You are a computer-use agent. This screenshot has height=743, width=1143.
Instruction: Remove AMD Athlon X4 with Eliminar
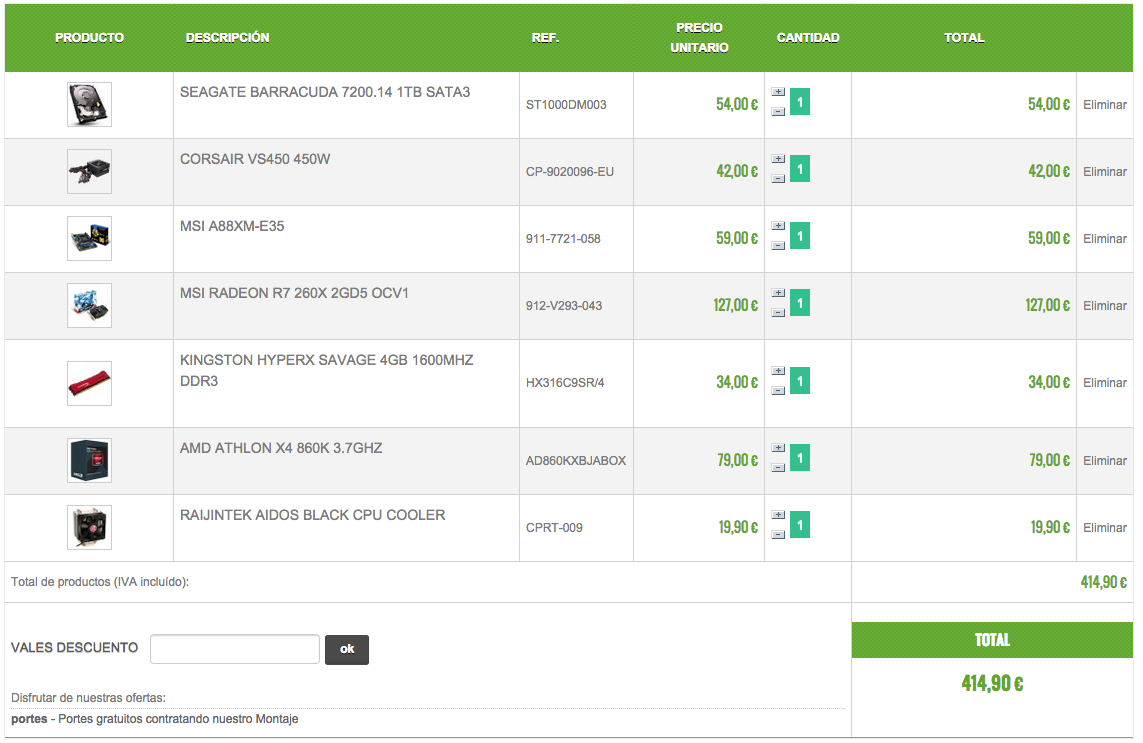pyautogui.click(x=1104, y=461)
